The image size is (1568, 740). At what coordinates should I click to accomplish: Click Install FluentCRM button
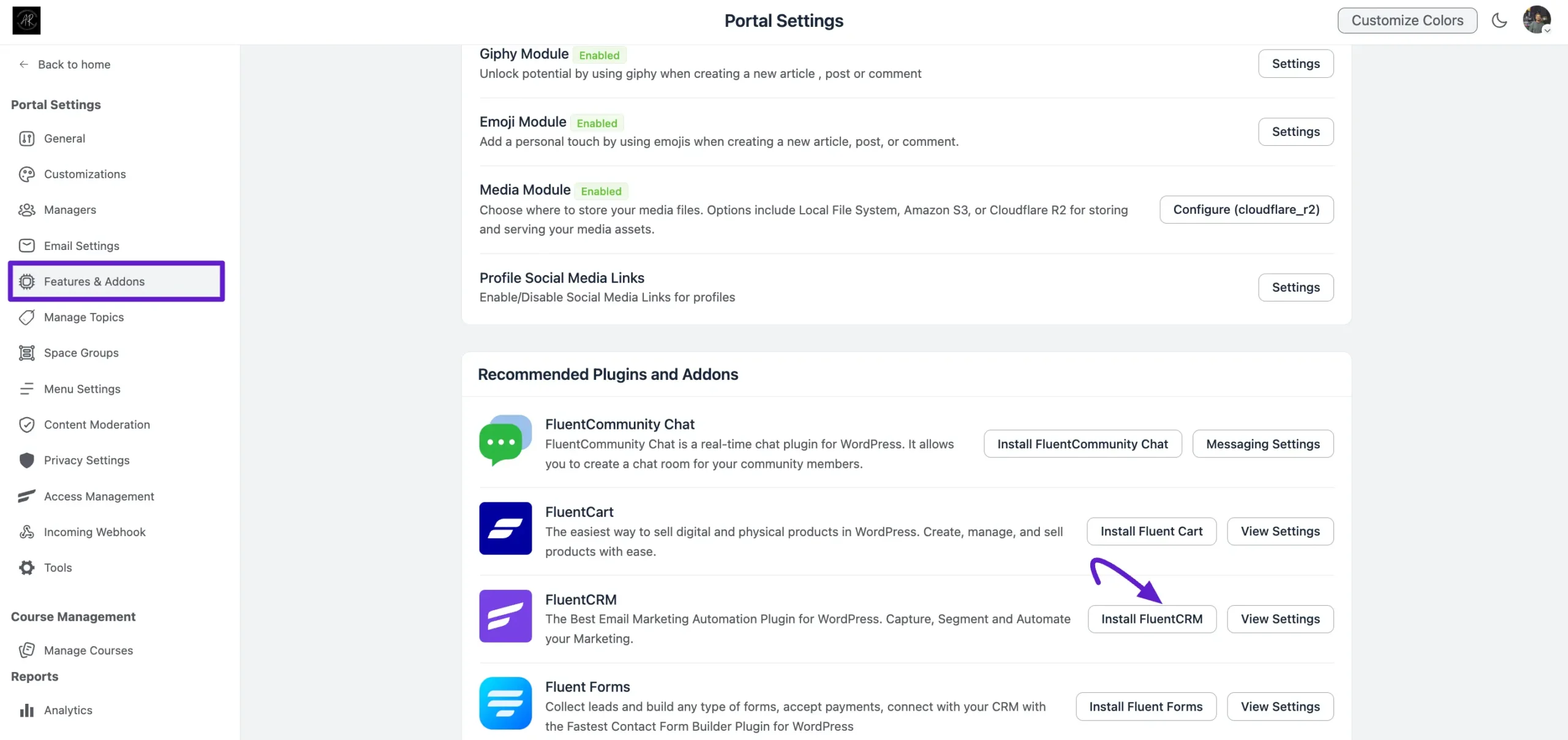(1151, 619)
